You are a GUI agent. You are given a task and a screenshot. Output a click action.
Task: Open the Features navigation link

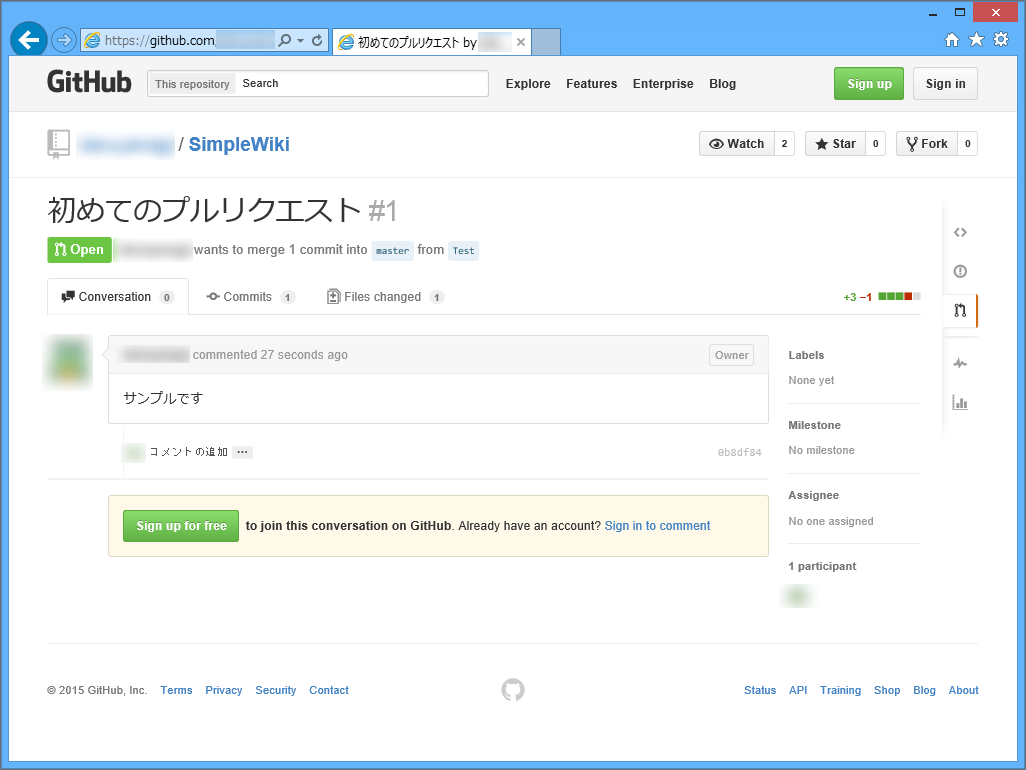click(592, 84)
